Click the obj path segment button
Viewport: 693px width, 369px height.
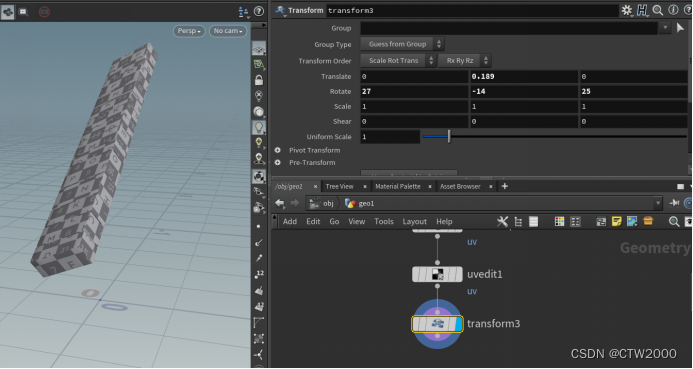point(322,203)
